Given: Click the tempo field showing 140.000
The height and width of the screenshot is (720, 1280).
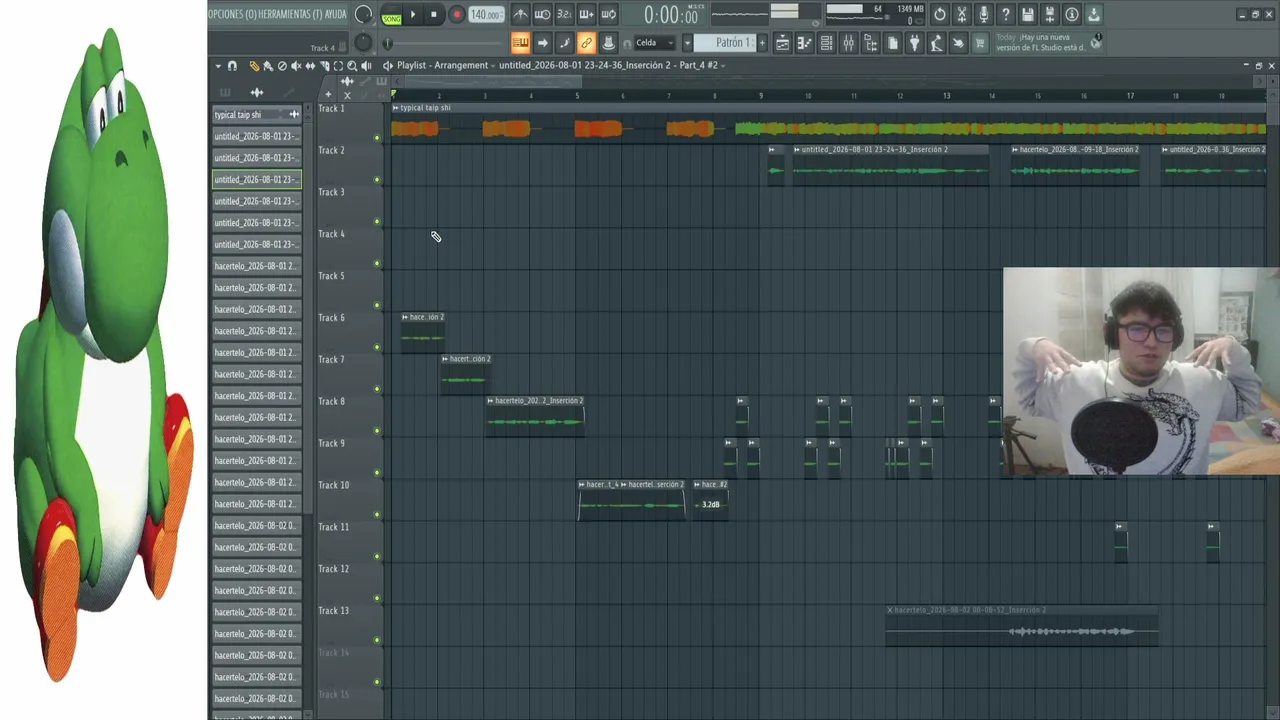Looking at the screenshot, I should pos(486,15).
